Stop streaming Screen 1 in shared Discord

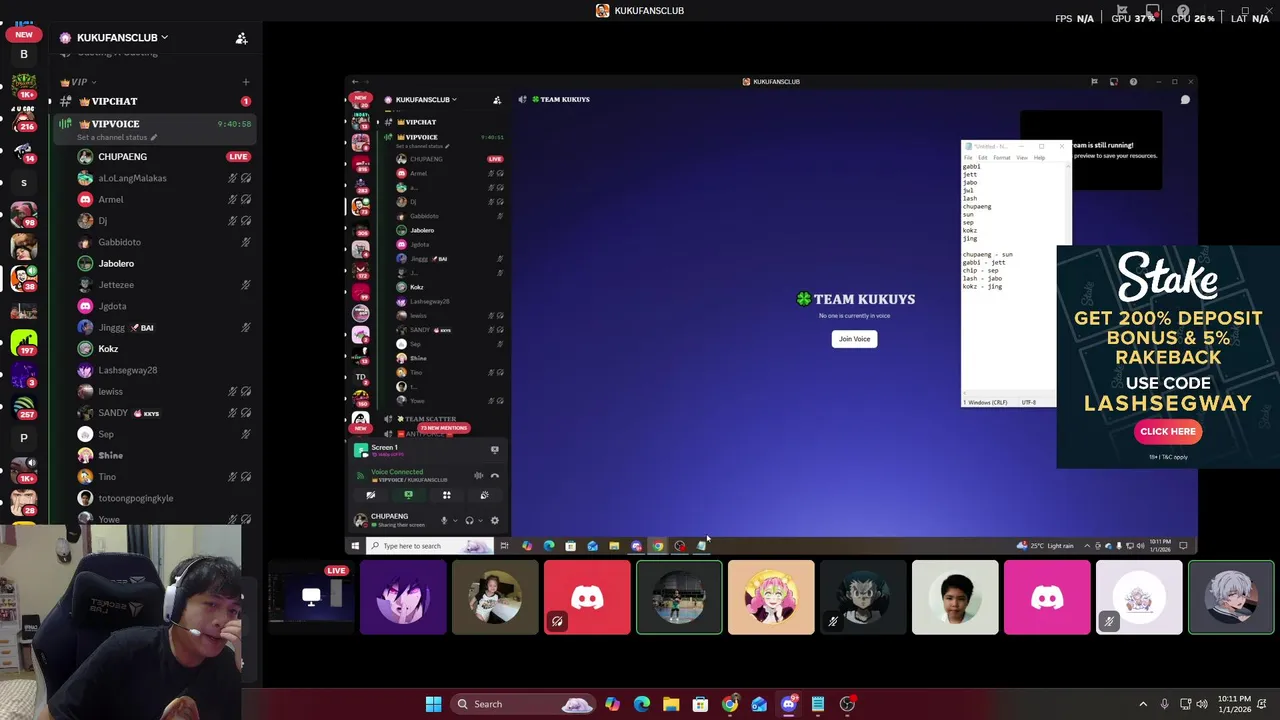pos(494,450)
